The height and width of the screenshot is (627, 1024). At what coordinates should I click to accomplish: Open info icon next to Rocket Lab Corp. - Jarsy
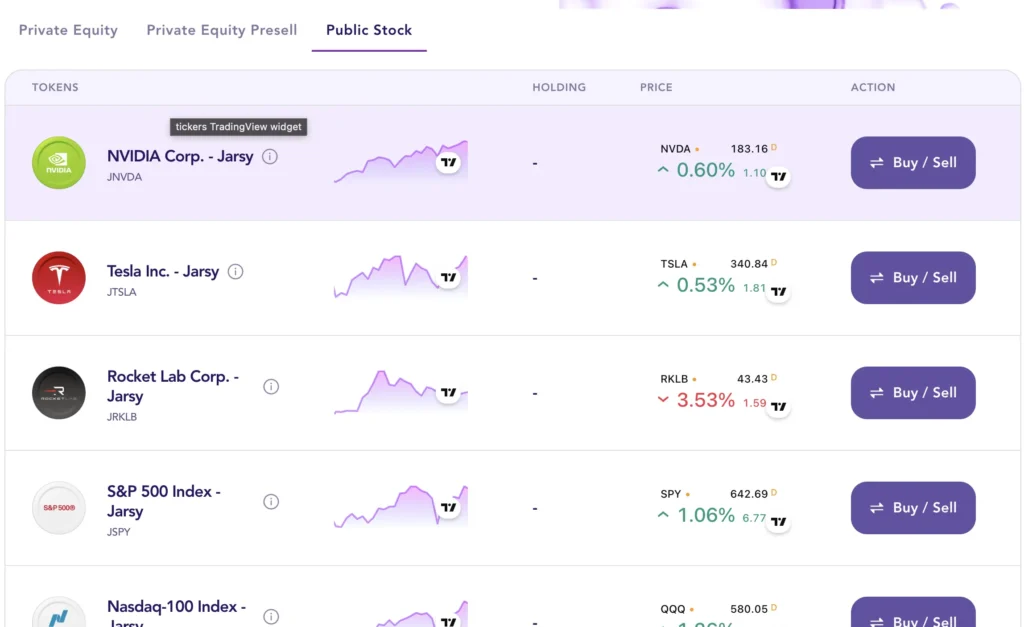click(271, 387)
